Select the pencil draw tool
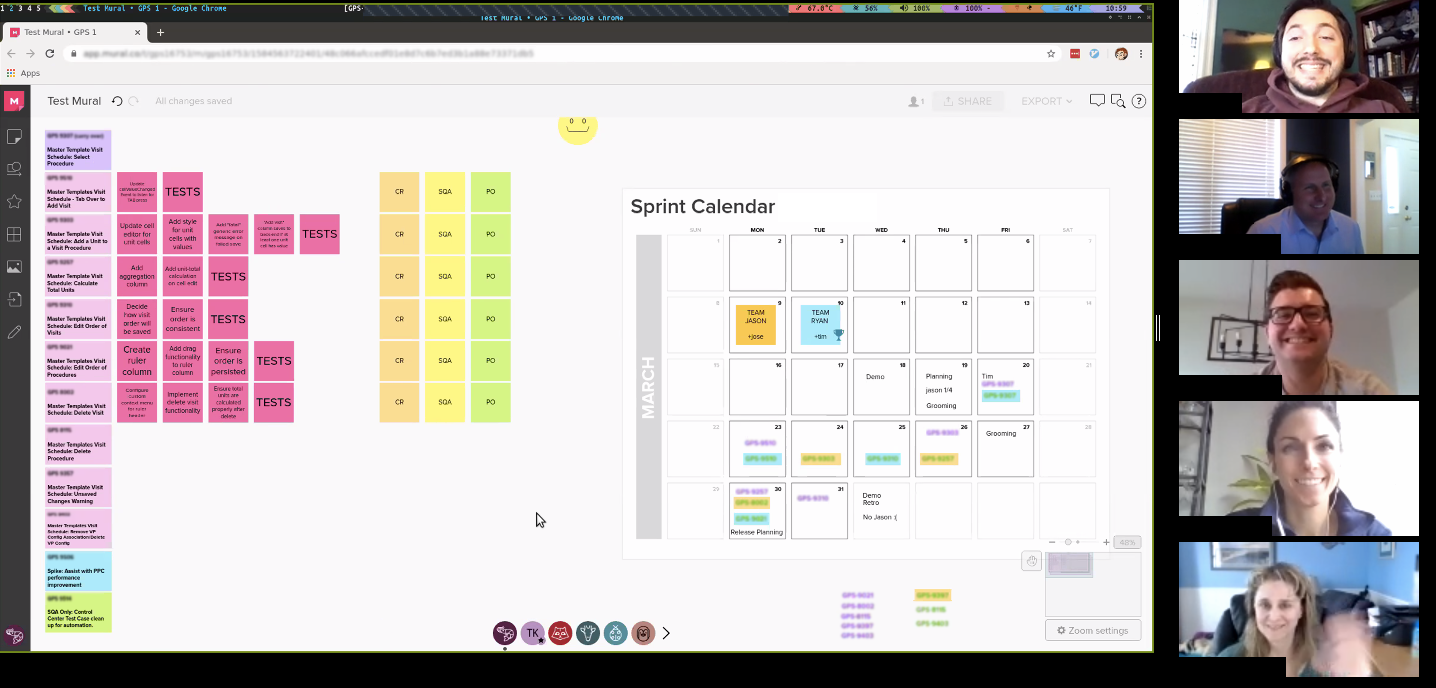 tap(14, 332)
